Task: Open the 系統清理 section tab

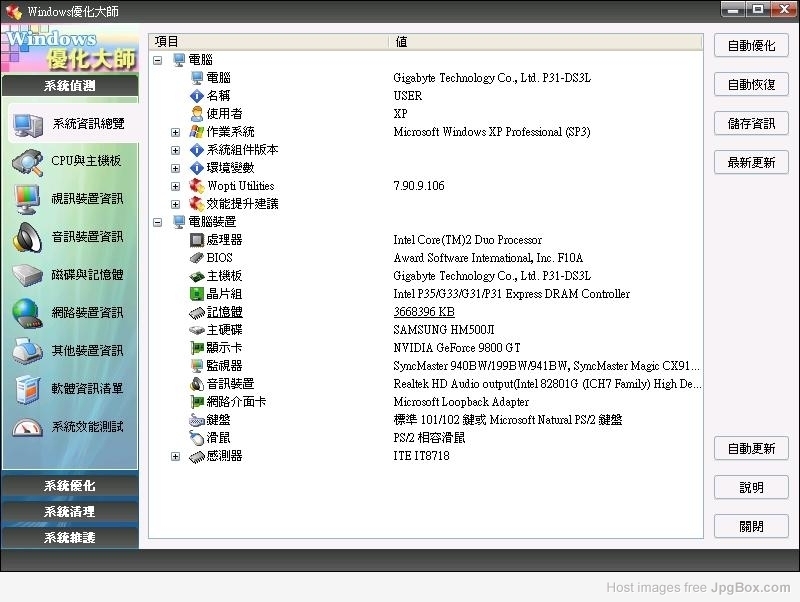Action: coord(70,512)
